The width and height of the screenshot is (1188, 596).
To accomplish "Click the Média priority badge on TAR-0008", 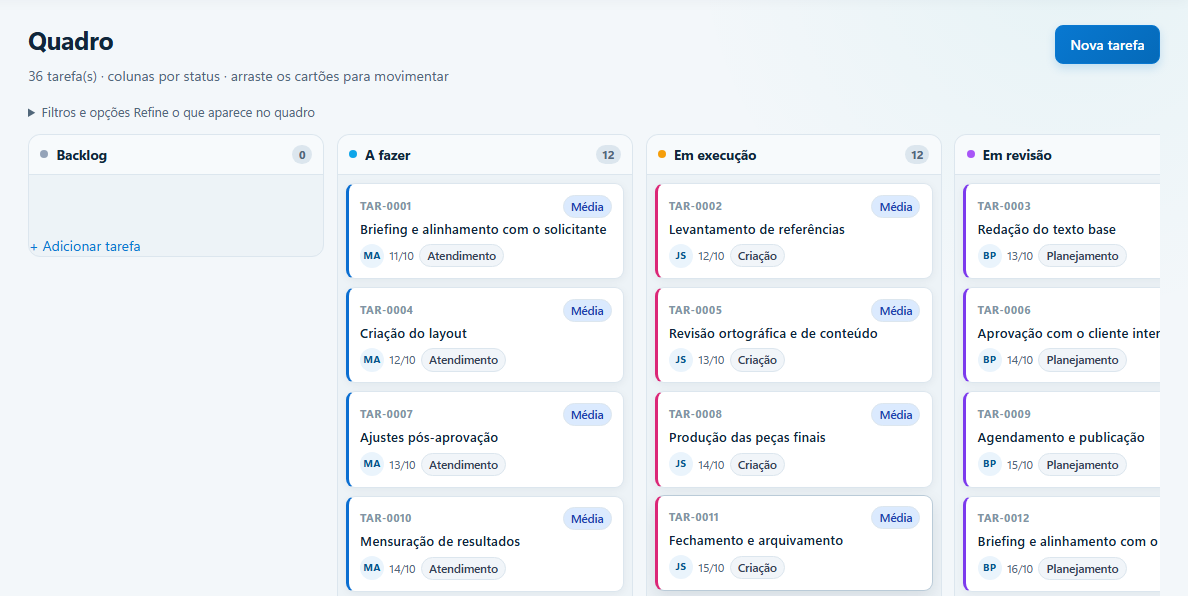I will [896, 415].
